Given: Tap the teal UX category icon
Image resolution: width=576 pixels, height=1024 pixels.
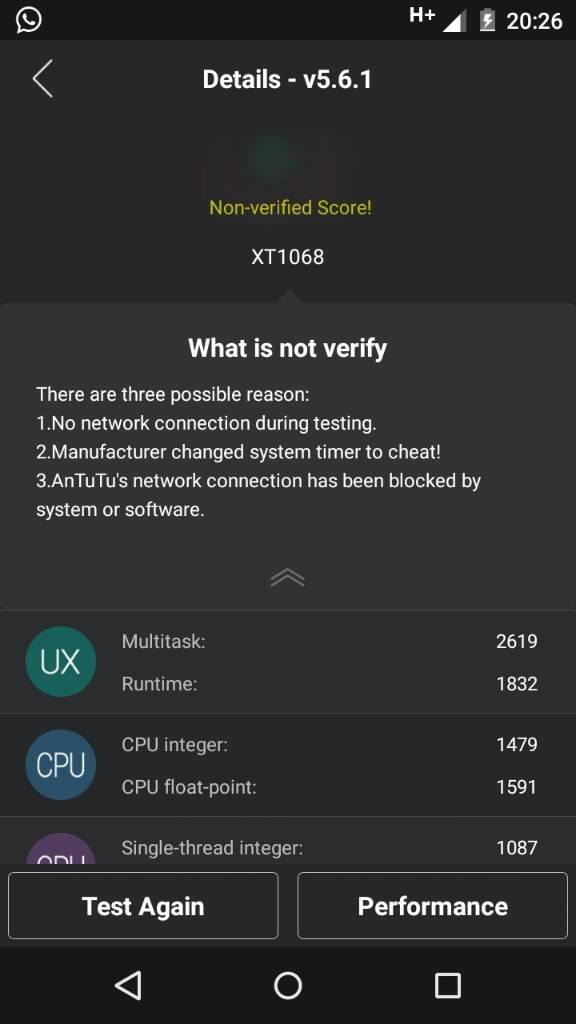Looking at the screenshot, I should tap(61, 662).
